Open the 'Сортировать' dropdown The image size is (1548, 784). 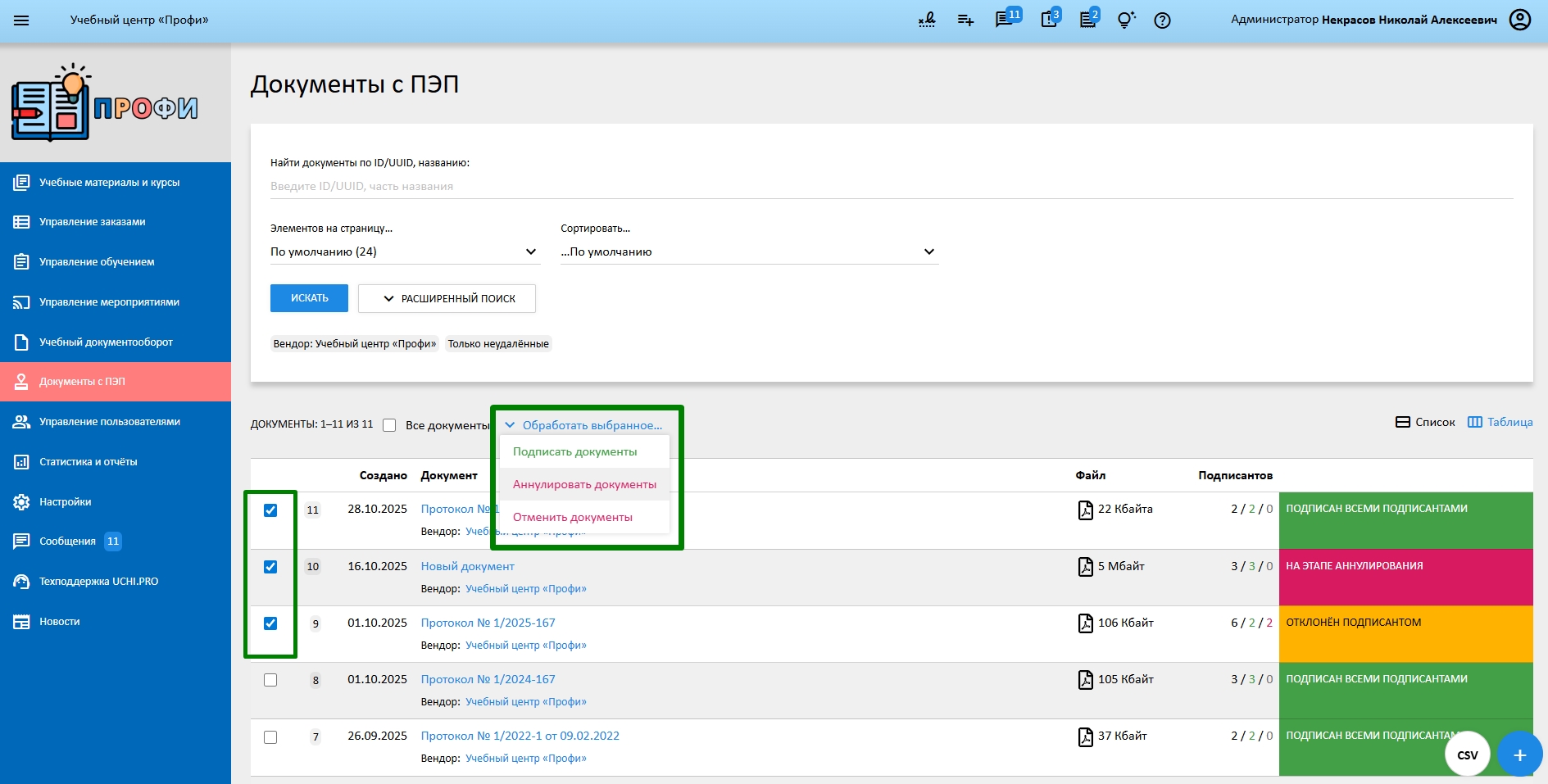pos(747,252)
